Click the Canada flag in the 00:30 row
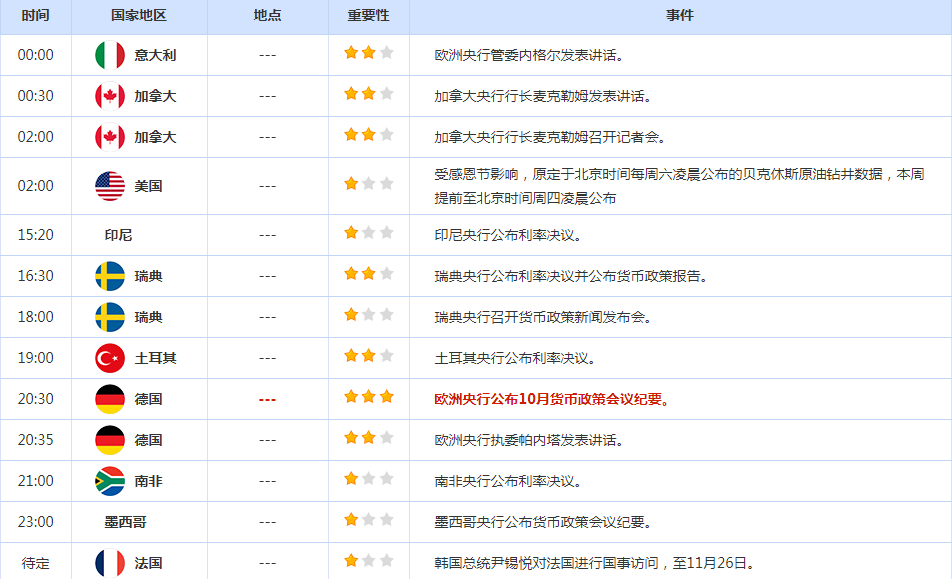 pyautogui.click(x=109, y=96)
